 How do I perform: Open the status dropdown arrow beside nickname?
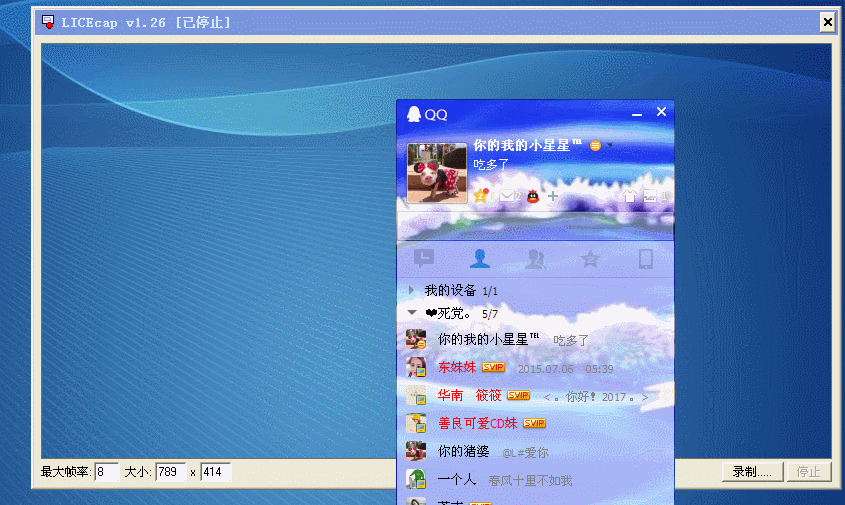609,145
